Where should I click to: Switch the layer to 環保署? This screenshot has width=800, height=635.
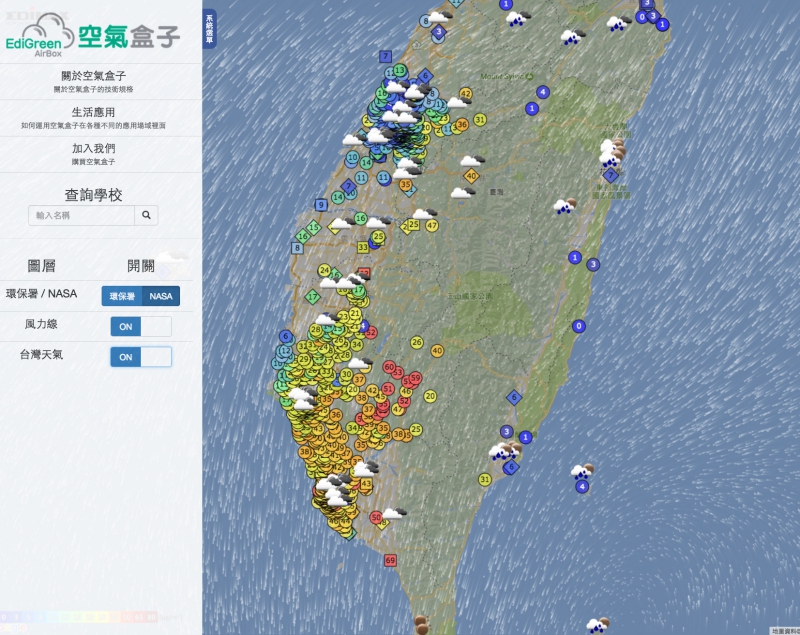coord(122,296)
